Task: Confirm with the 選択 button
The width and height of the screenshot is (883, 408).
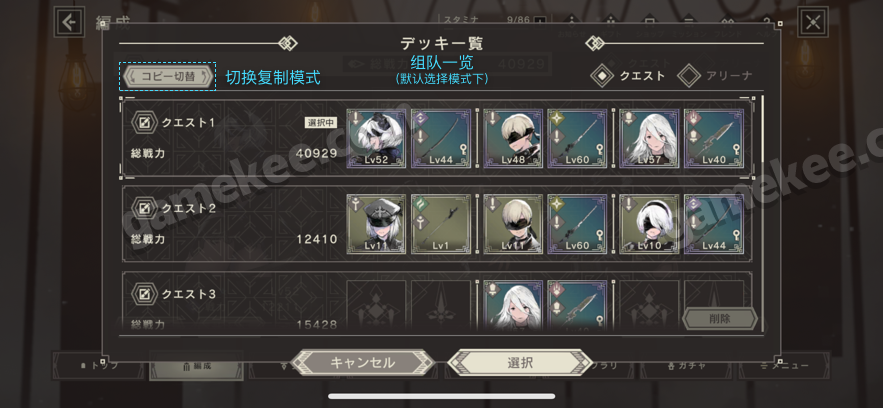Action: (520, 363)
